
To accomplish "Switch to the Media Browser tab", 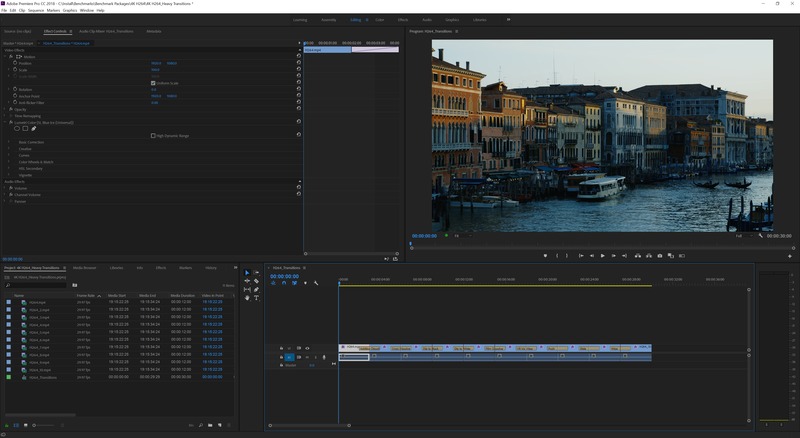I will click(84, 268).
